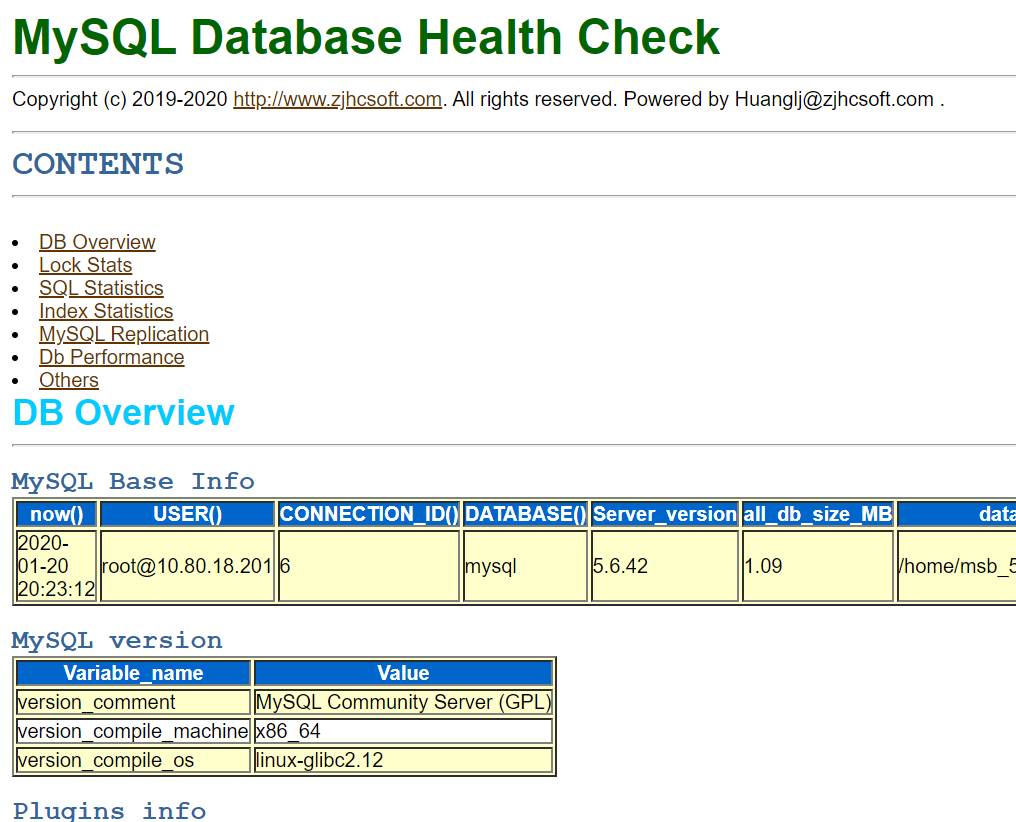Click the Huanglj@zjhcsoft.com email text
This screenshot has width=1016, height=822.
click(834, 99)
